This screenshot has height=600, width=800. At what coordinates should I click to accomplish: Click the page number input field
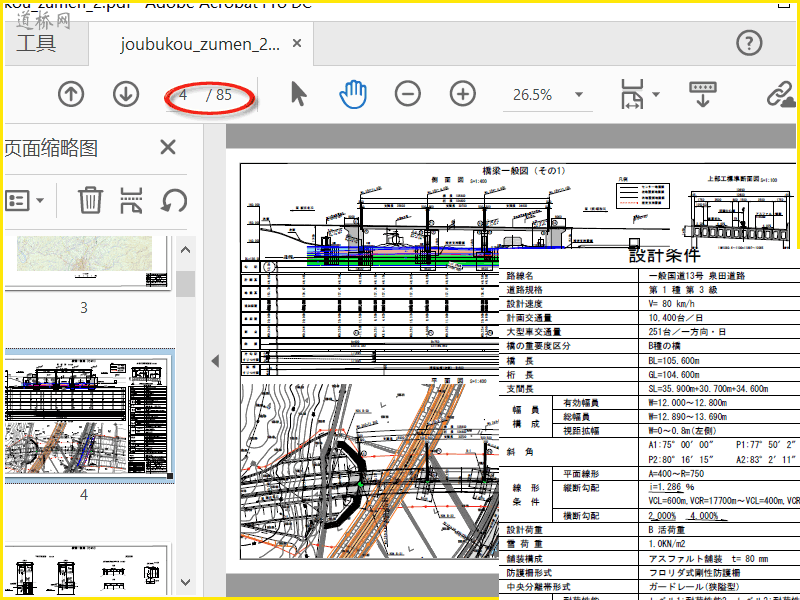[x=184, y=95]
